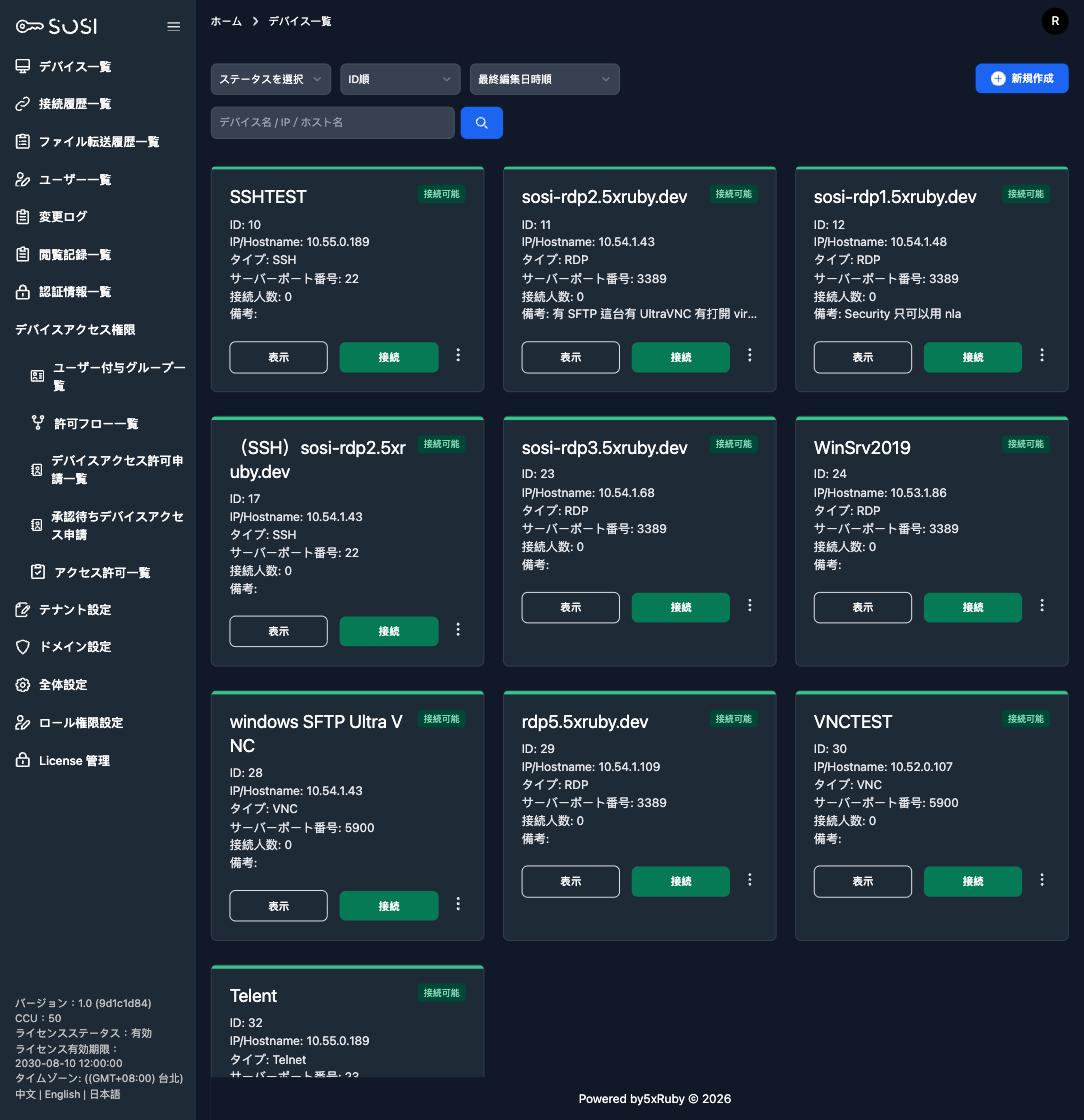1084x1120 pixels.
Task: Click the SOSI key logo
Action: tap(56, 26)
